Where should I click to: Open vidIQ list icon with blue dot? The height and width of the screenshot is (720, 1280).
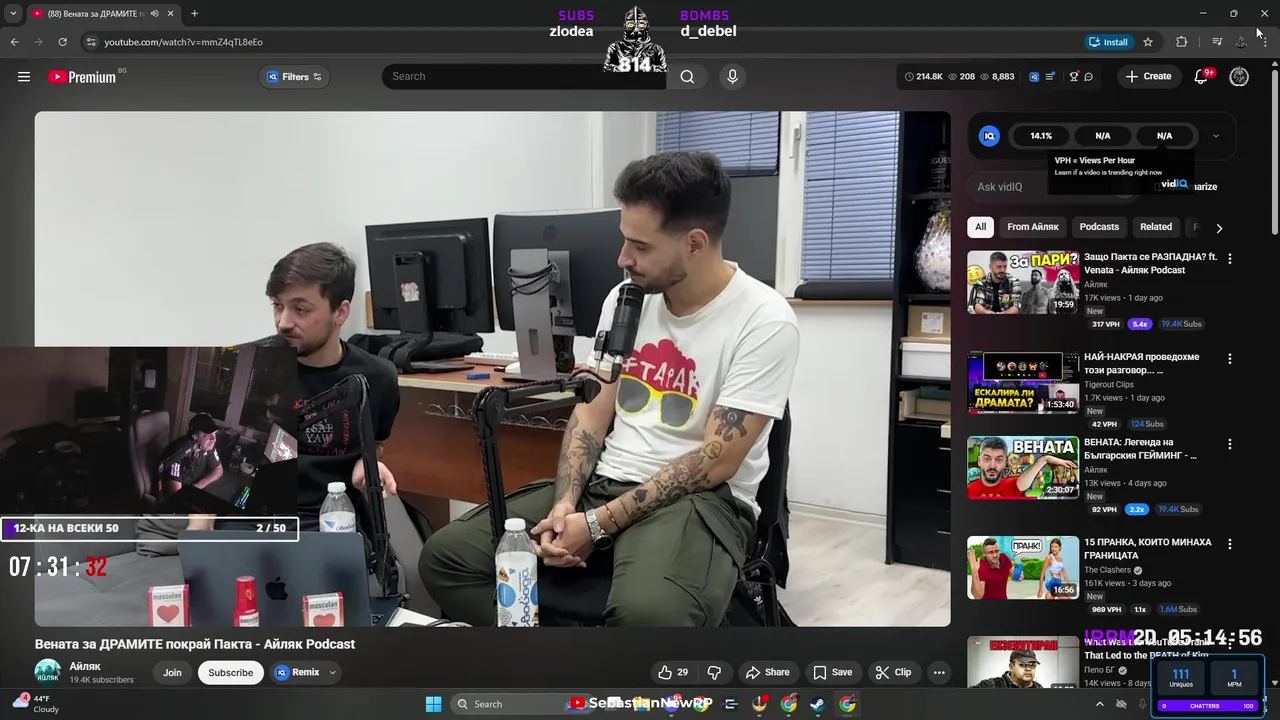(x=1050, y=77)
